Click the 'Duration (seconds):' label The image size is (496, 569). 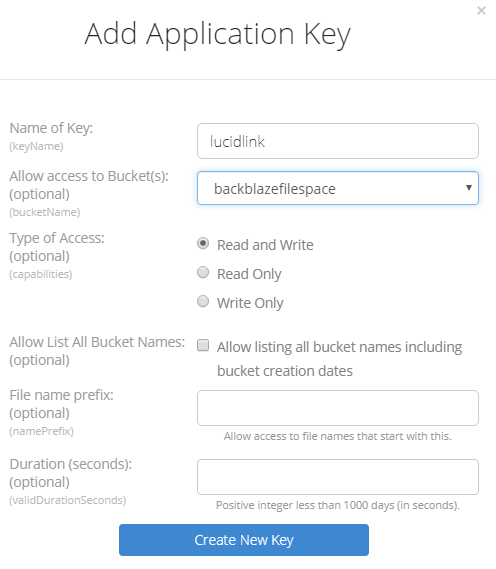tap(71, 464)
